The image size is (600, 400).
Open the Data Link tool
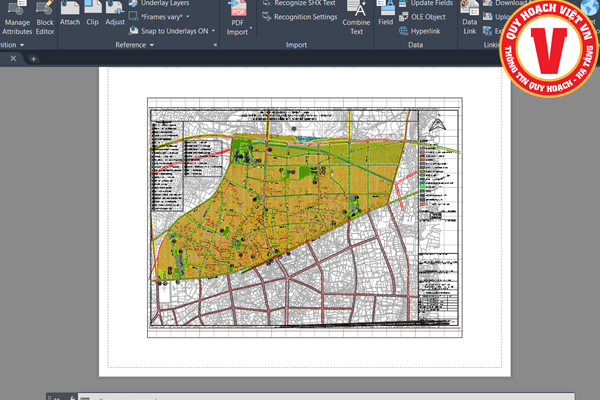click(470, 14)
